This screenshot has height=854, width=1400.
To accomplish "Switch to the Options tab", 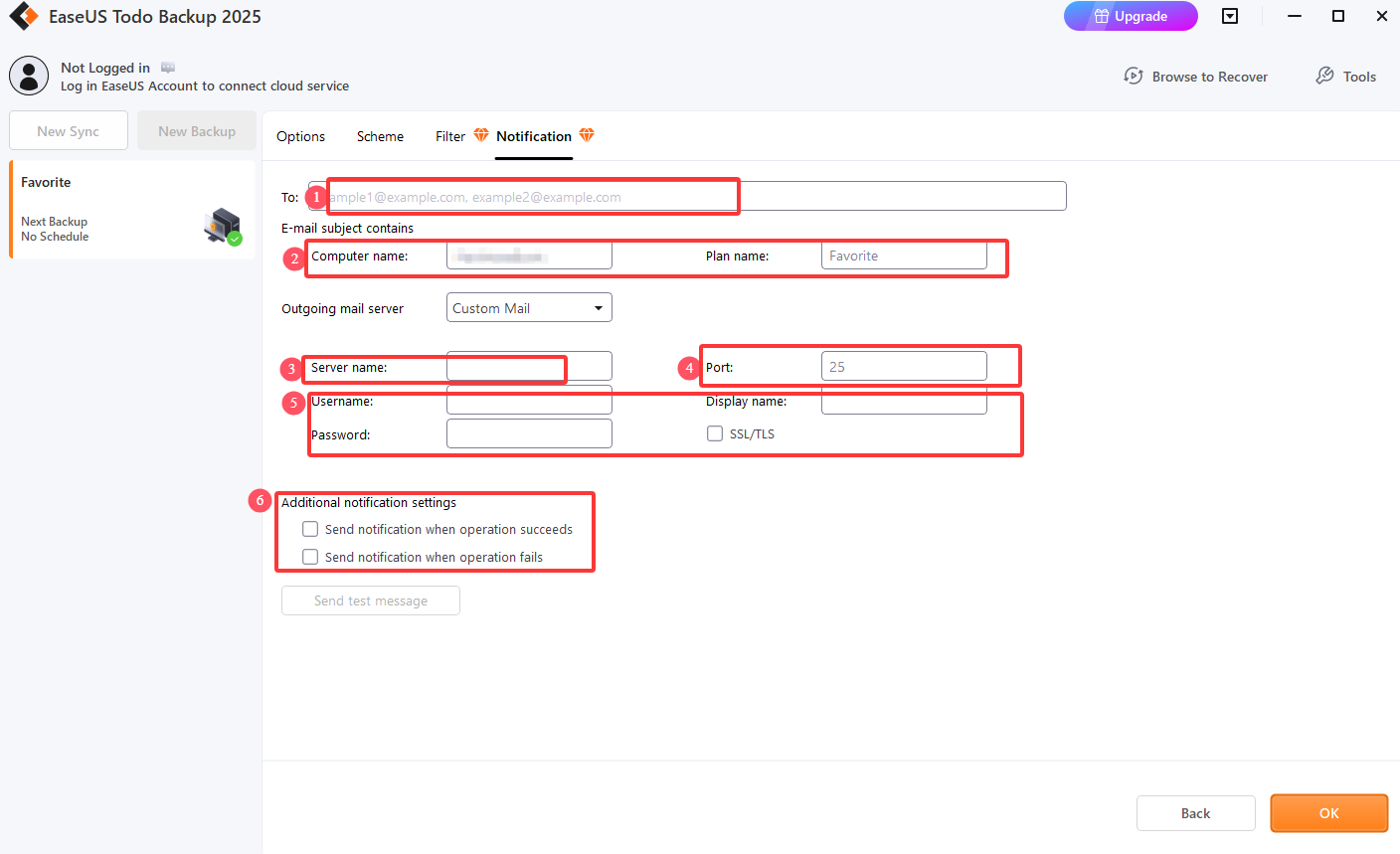I will pyautogui.click(x=300, y=136).
